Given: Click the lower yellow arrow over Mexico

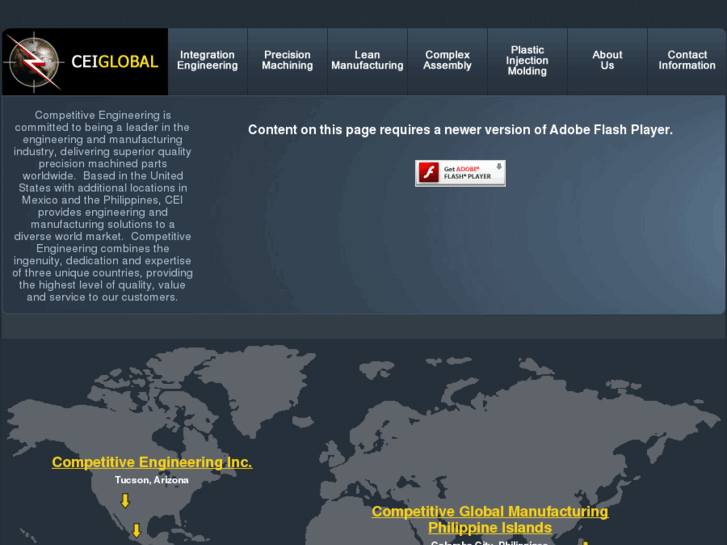Looking at the screenshot, I should pyautogui.click(x=136, y=530).
